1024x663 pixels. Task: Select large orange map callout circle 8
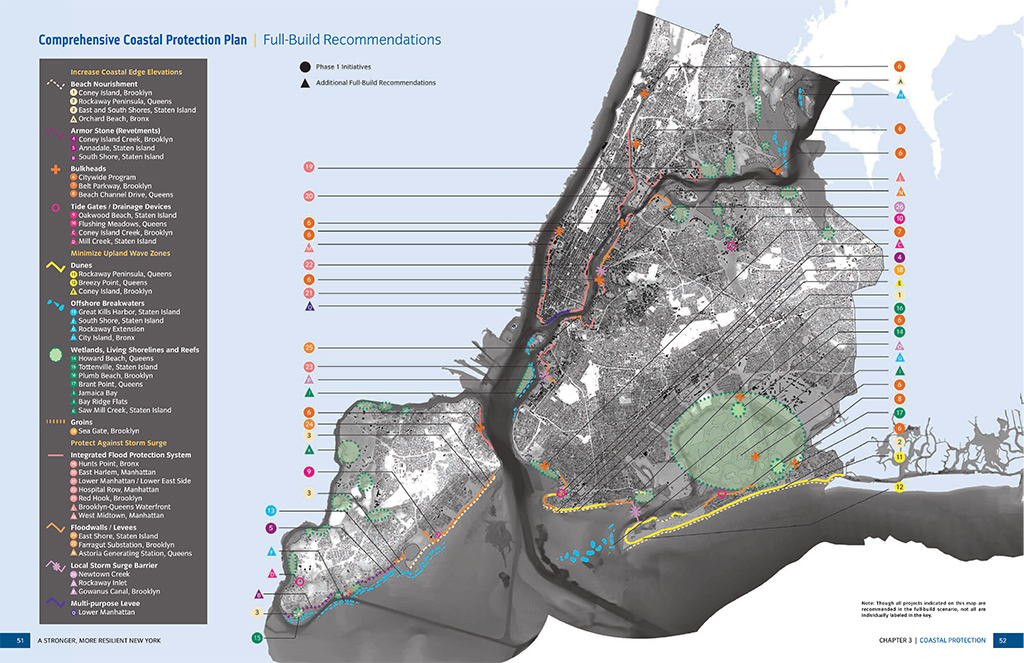click(x=899, y=398)
